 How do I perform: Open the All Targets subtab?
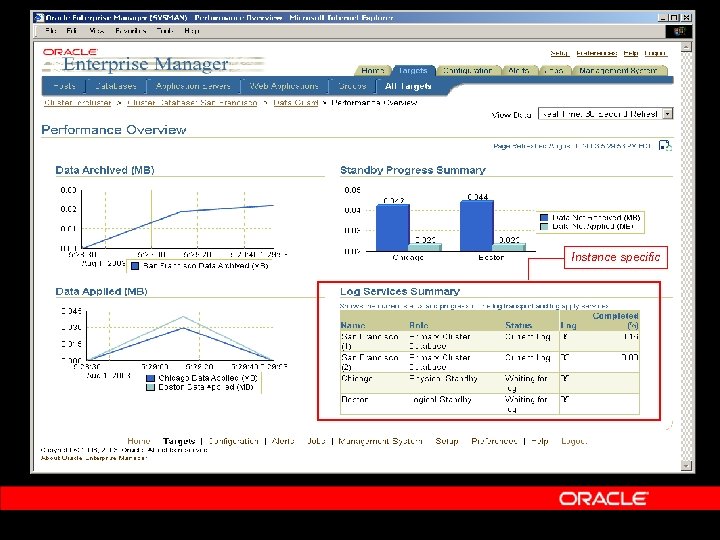coord(408,86)
